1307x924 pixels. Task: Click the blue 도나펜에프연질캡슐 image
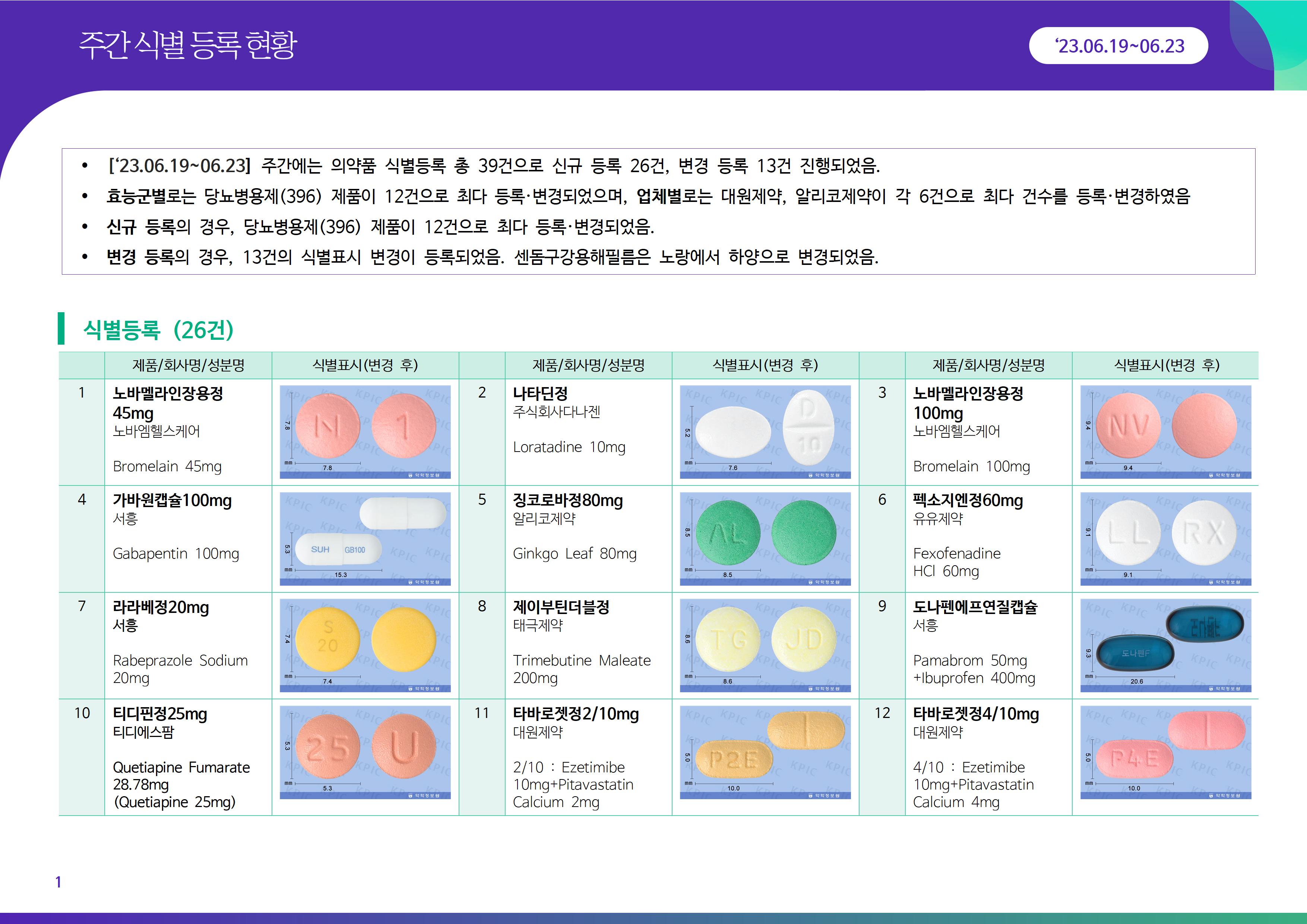tap(1165, 645)
